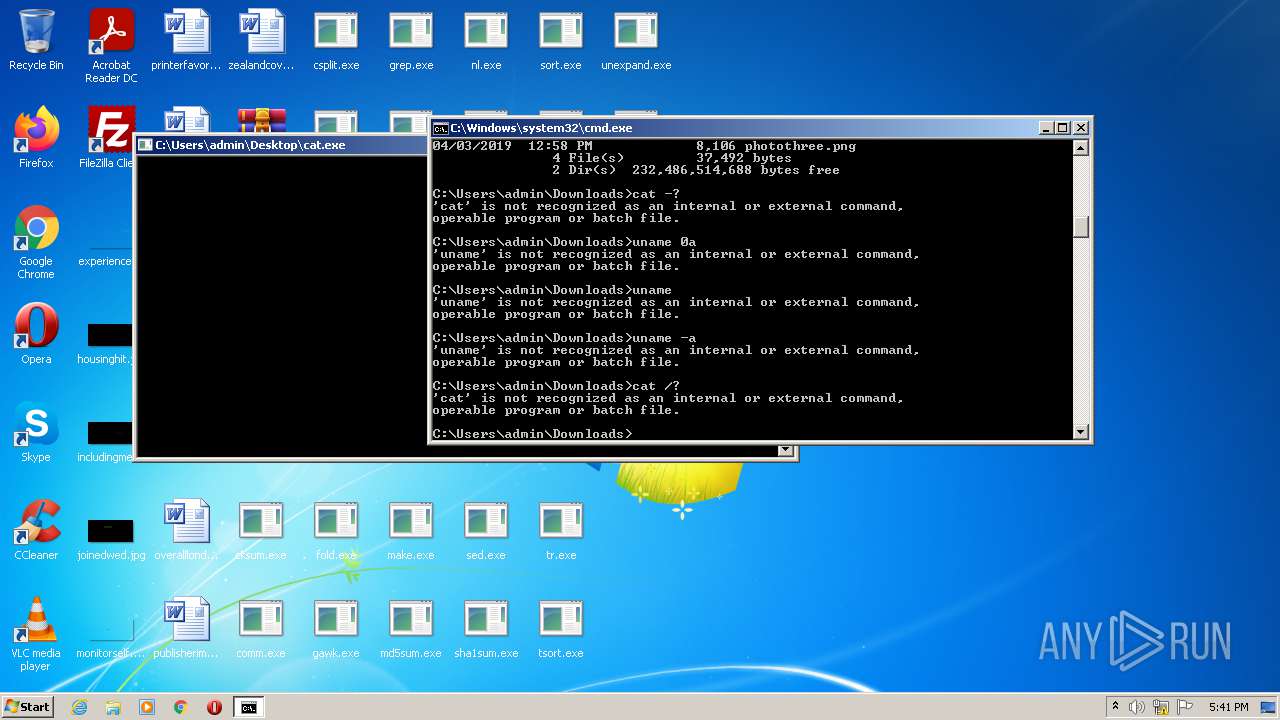Select cksum.exe on the desktop
1280x720 pixels.
click(x=261, y=530)
